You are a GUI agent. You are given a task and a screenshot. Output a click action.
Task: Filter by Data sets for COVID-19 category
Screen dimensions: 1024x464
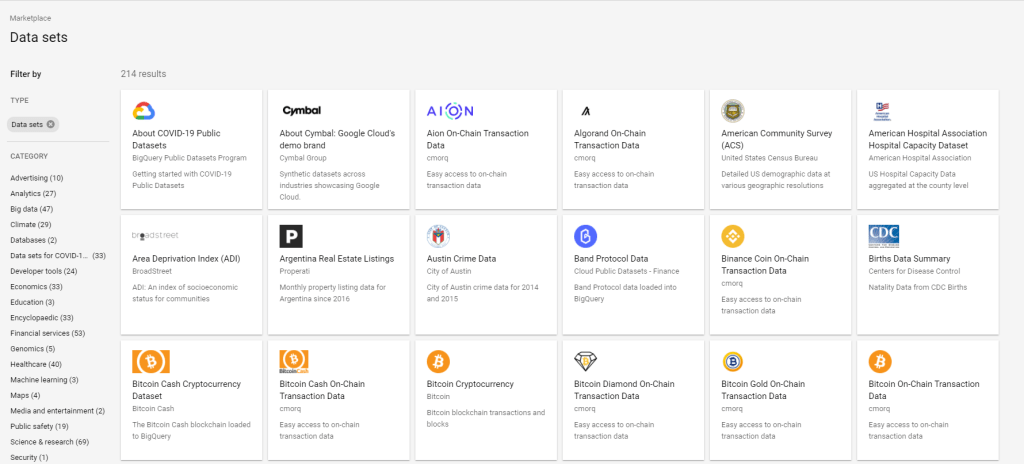coord(58,256)
